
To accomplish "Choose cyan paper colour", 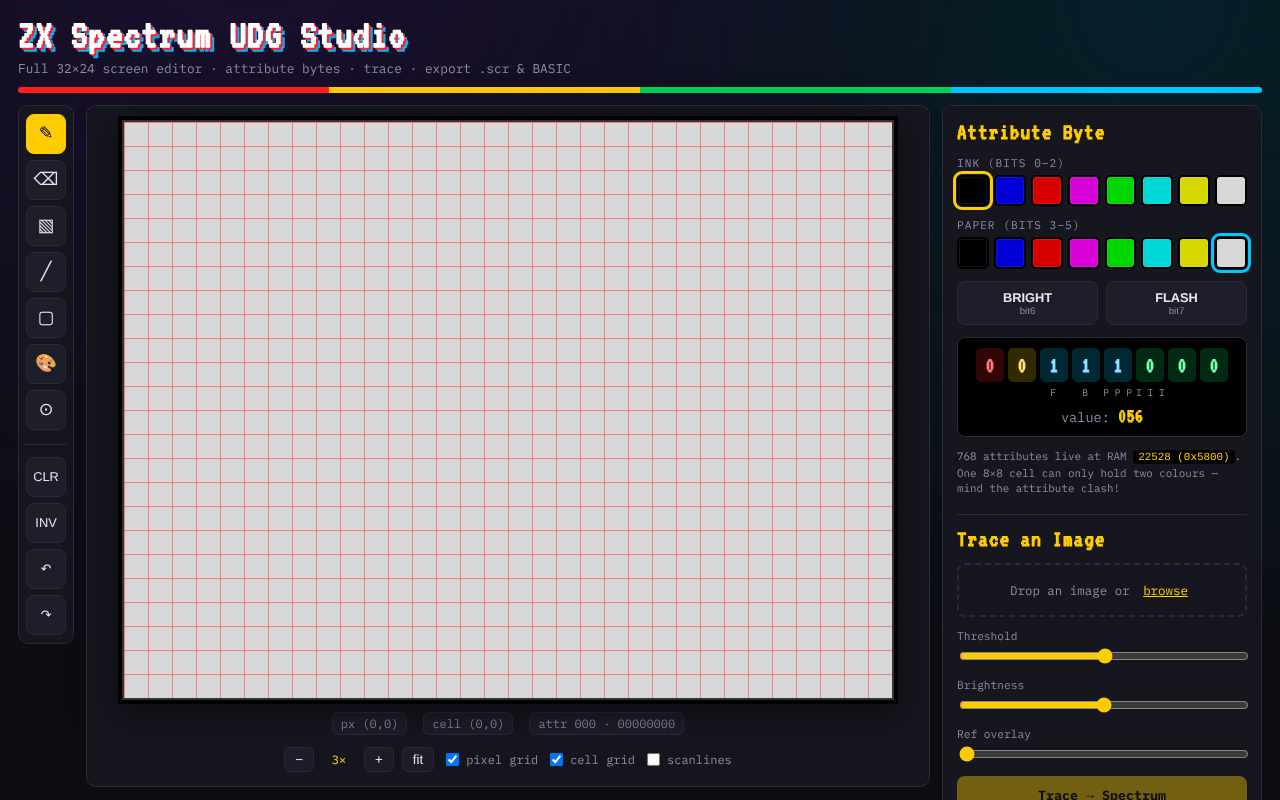I will (x=1157, y=253).
